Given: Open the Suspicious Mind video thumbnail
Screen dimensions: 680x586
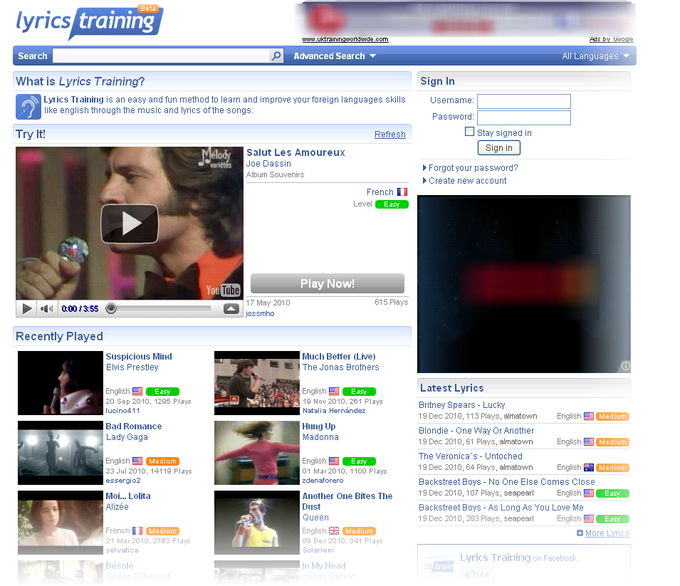Looking at the screenshot, I should [x=60, y=383].
